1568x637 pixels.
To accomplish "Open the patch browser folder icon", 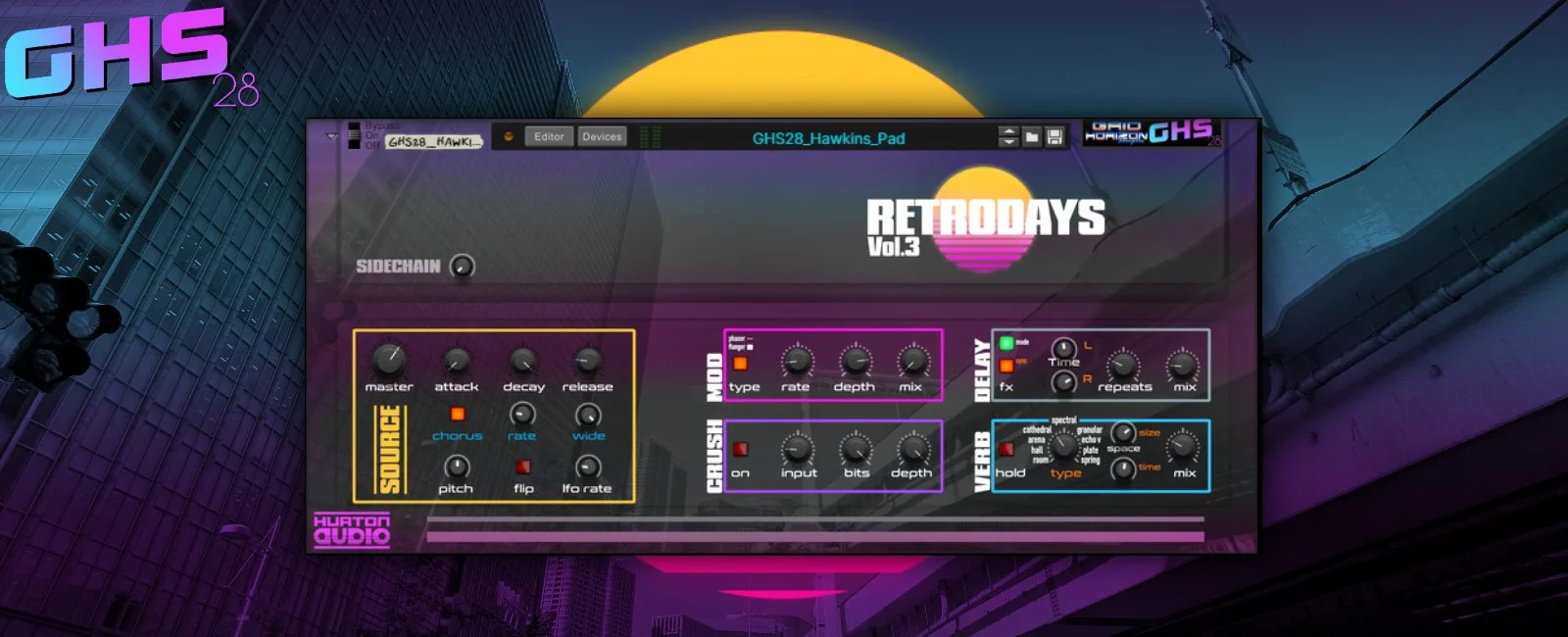I will (x=1032, y=137).
